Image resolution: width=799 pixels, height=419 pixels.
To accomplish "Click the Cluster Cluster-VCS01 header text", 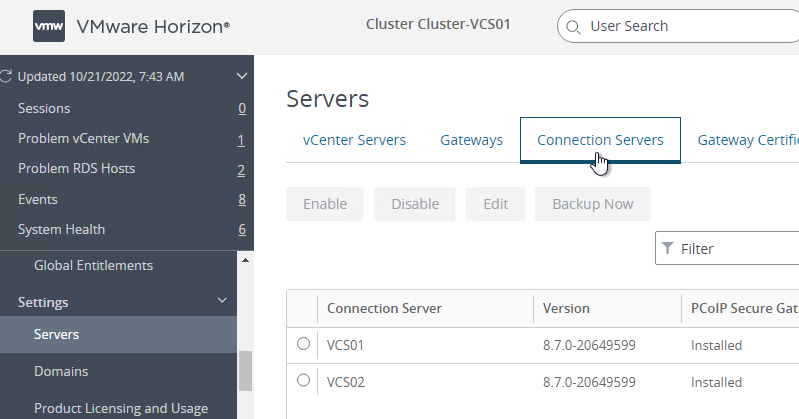I will 438,24.
